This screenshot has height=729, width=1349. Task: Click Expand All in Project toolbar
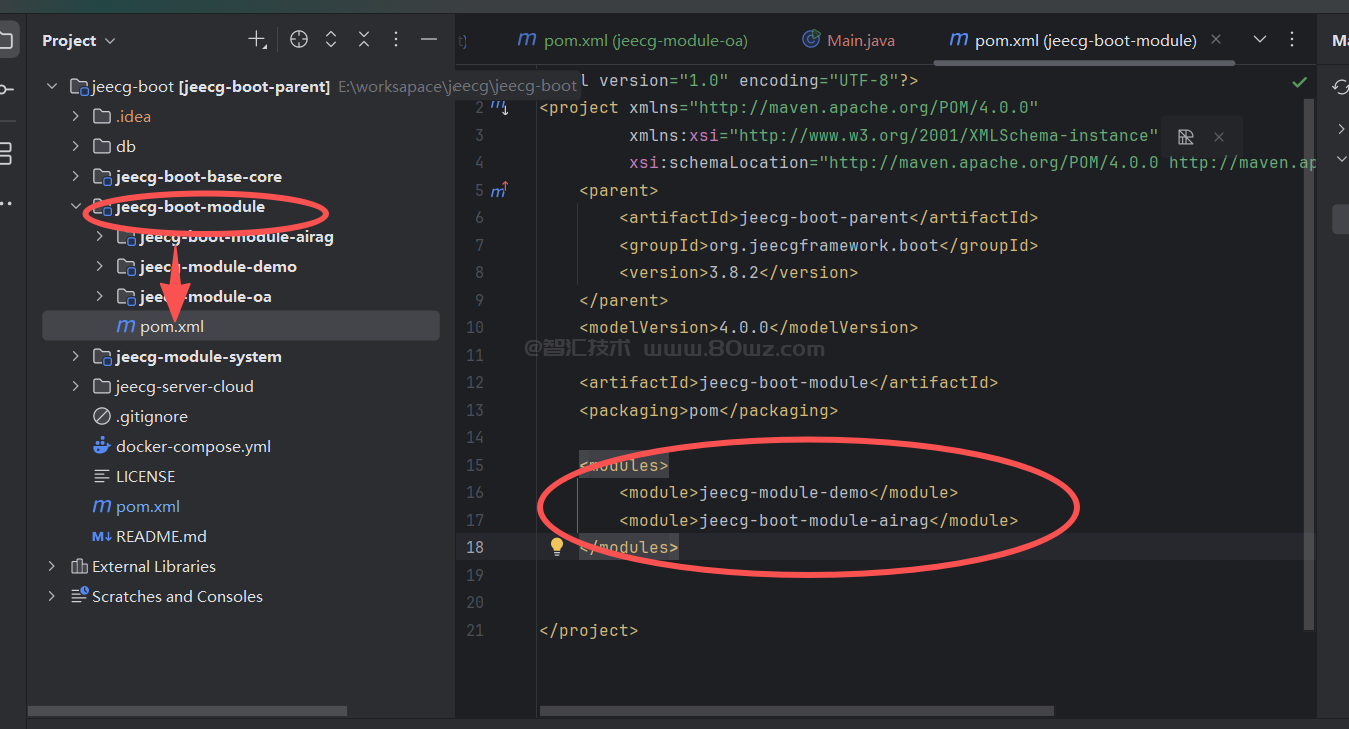[x=331, y=40]
